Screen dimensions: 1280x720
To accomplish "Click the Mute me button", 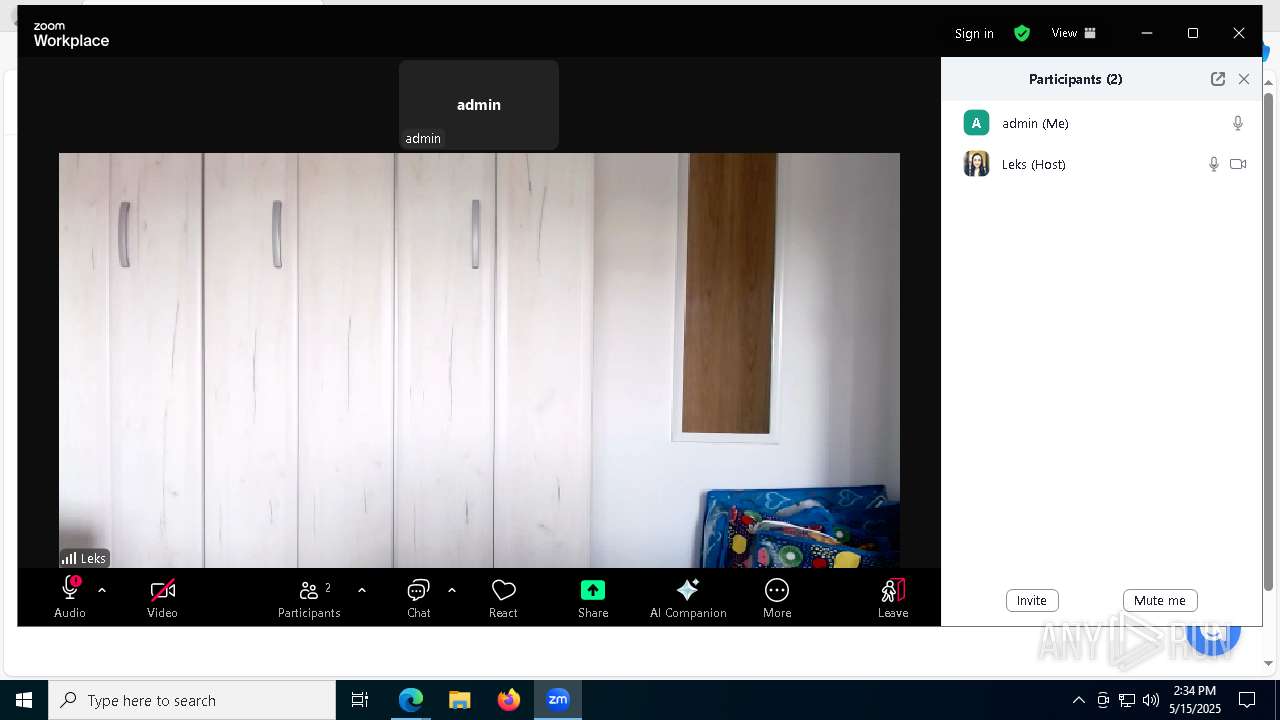I will coord(1160,600).
